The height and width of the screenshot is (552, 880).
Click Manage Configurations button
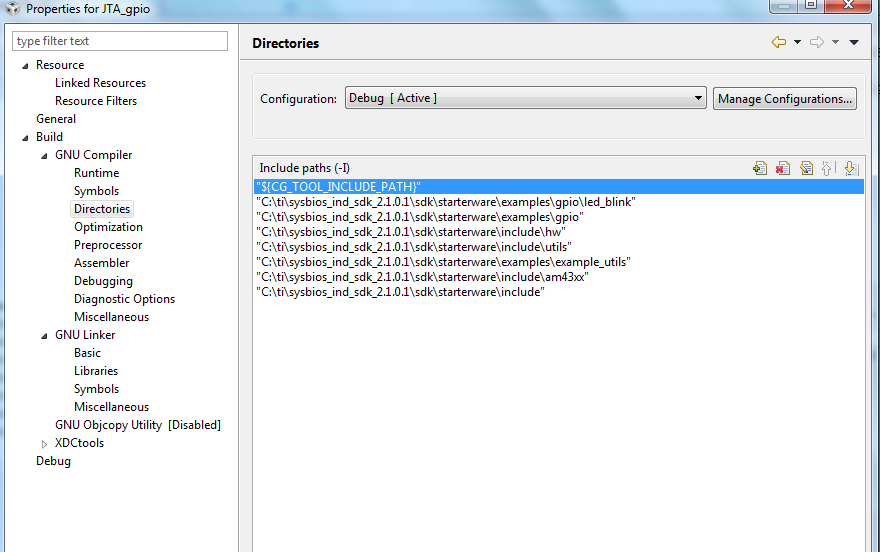785,99
